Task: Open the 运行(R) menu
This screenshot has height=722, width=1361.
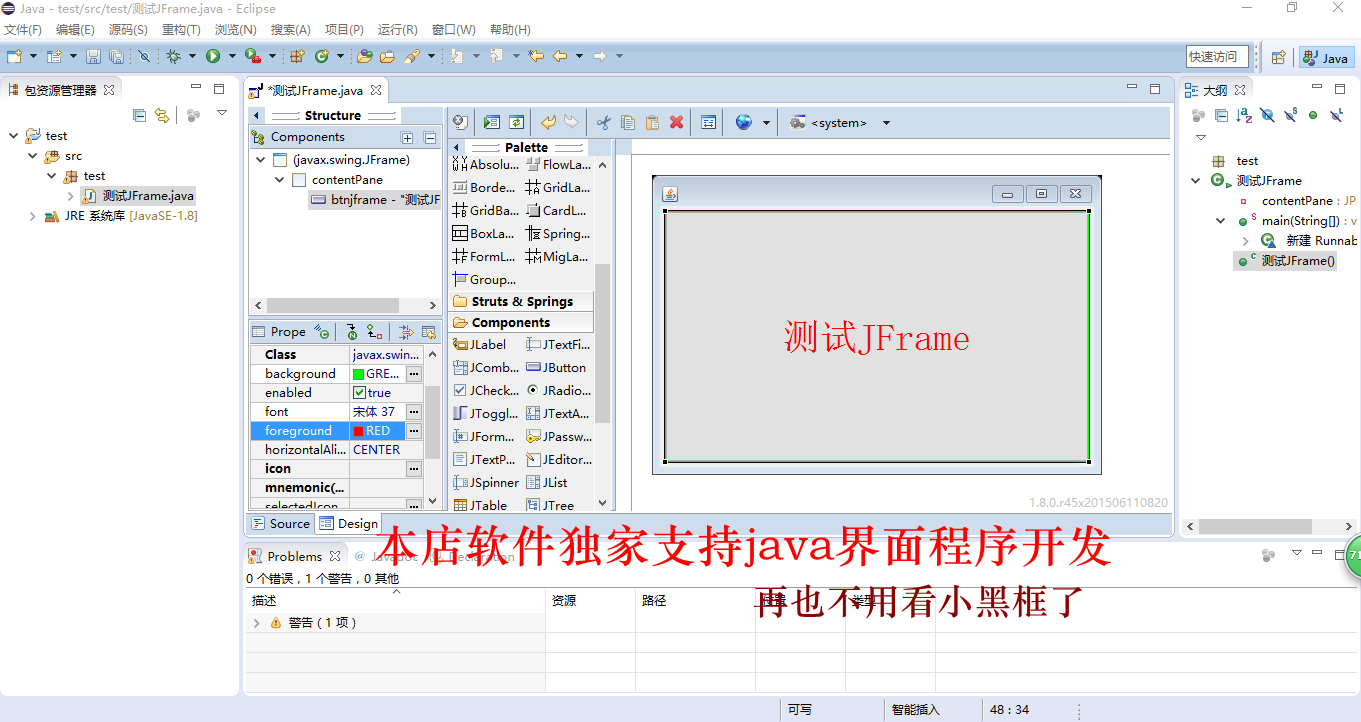Action: pyautogui.click(x=398, y=30)
